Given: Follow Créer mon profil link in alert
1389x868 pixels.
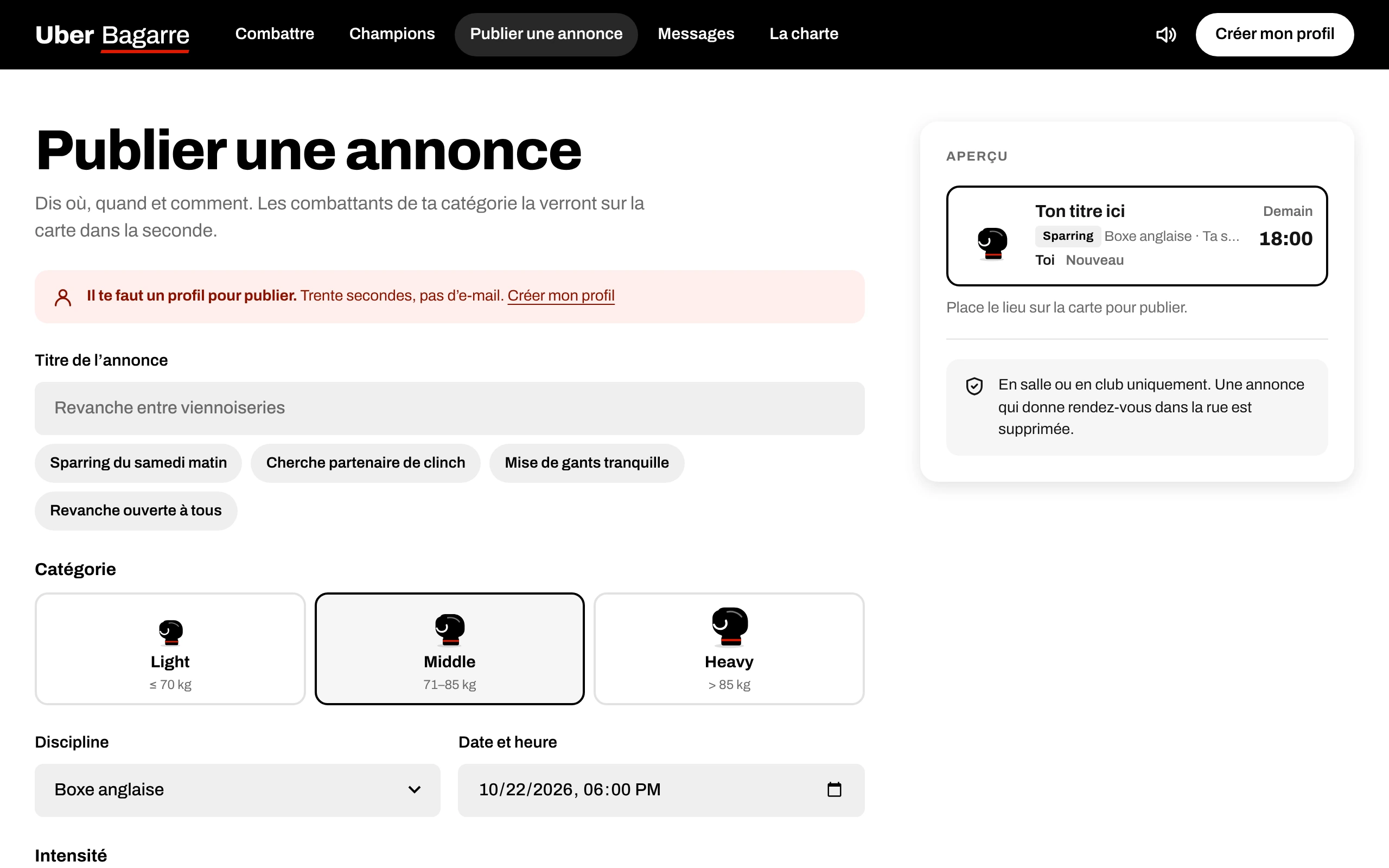Looking at the screenshot, I should pyautogui.click(x=561, y=296).
